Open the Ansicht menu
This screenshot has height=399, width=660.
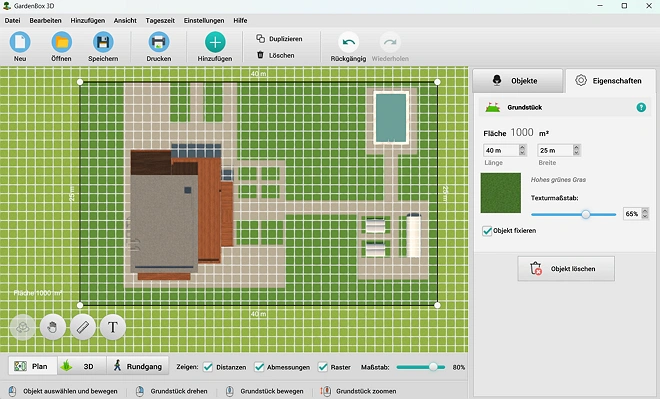(125, 20)
